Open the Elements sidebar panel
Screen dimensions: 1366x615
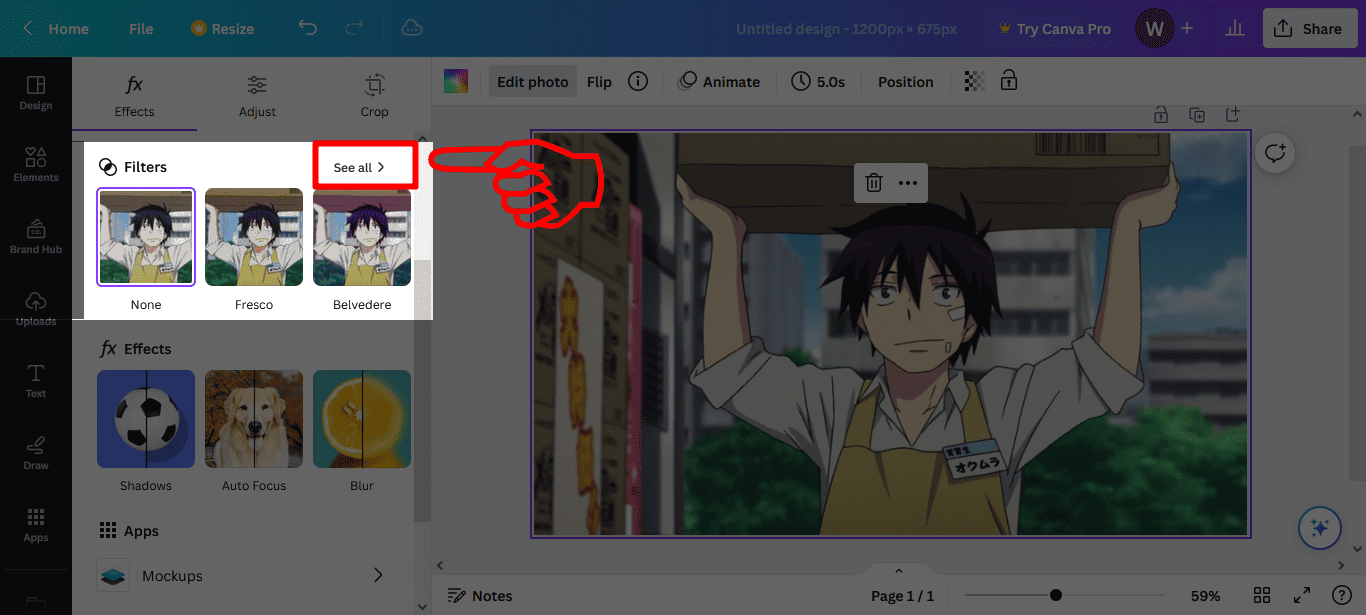(36, 165)
